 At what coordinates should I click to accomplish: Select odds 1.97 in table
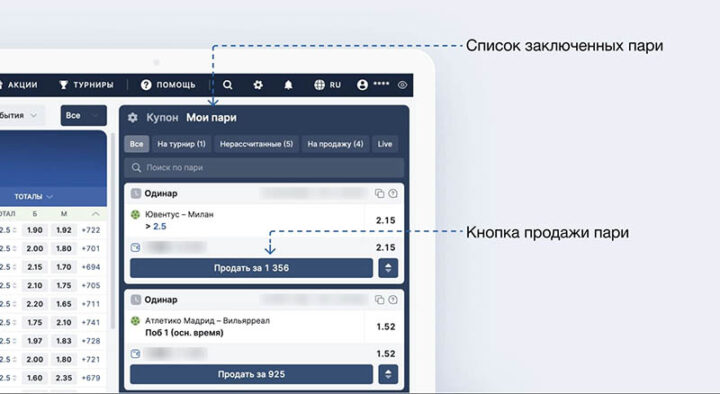(x=34, y=341)
